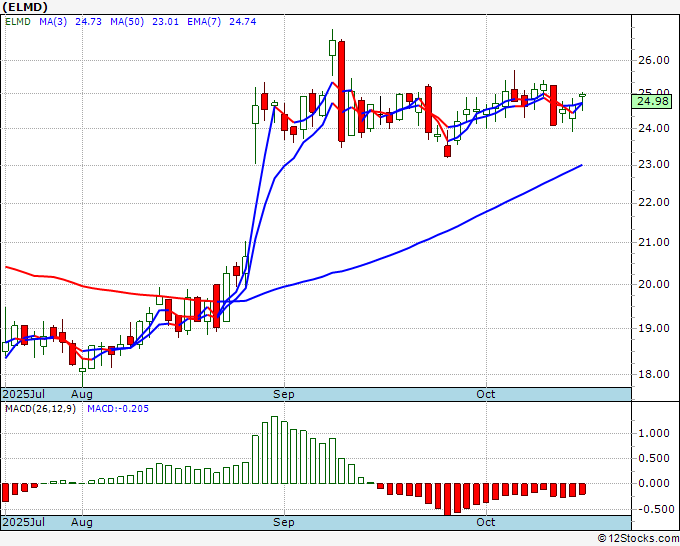Screen dimensions: 680x546
Task: Click the end of the MA(50) line
Action: pos(582,165)
